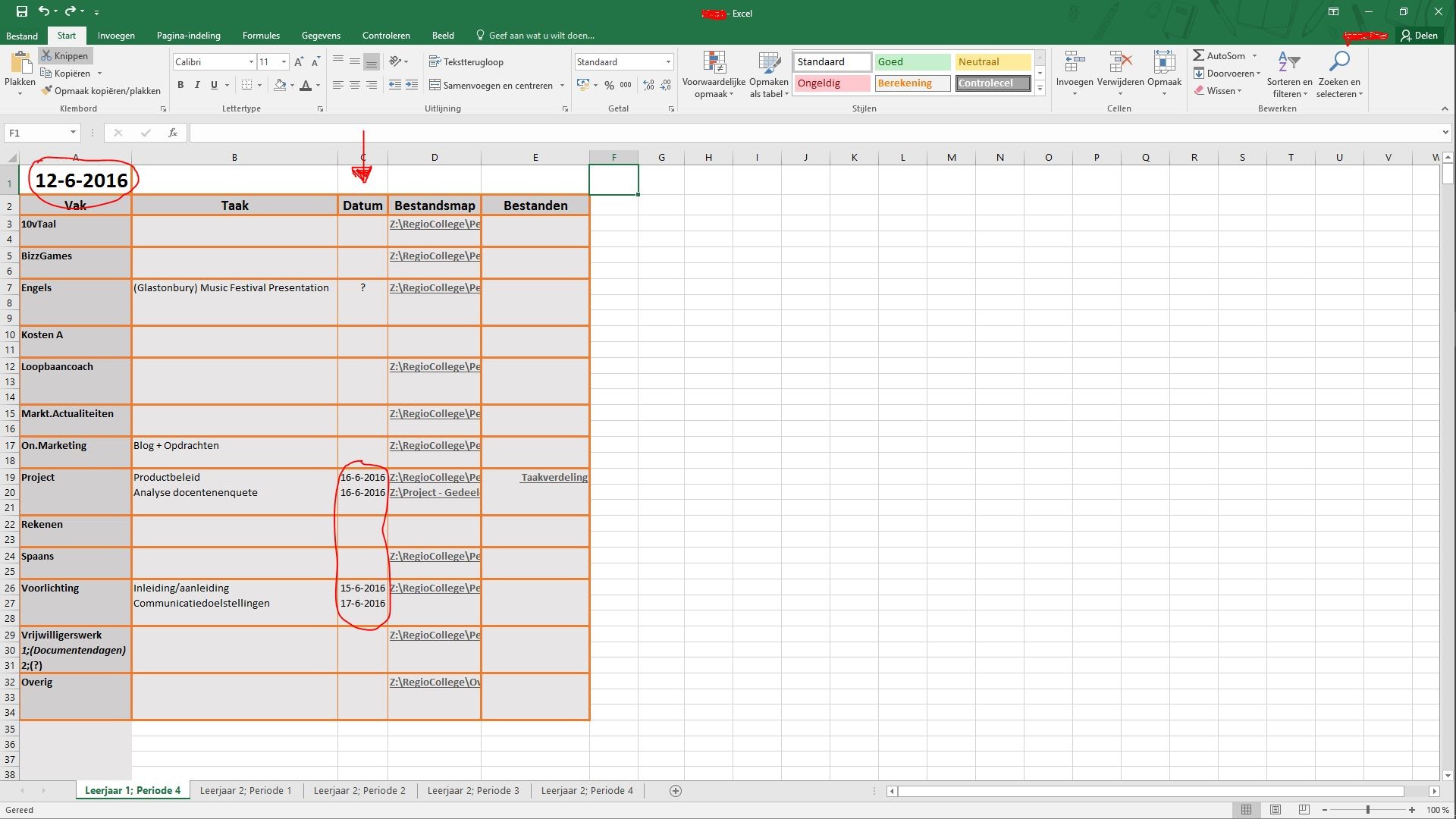This screenshot has width=1456, height=819.
Task: Switch to the Formules ribbon tab
Action: point(260,35)
